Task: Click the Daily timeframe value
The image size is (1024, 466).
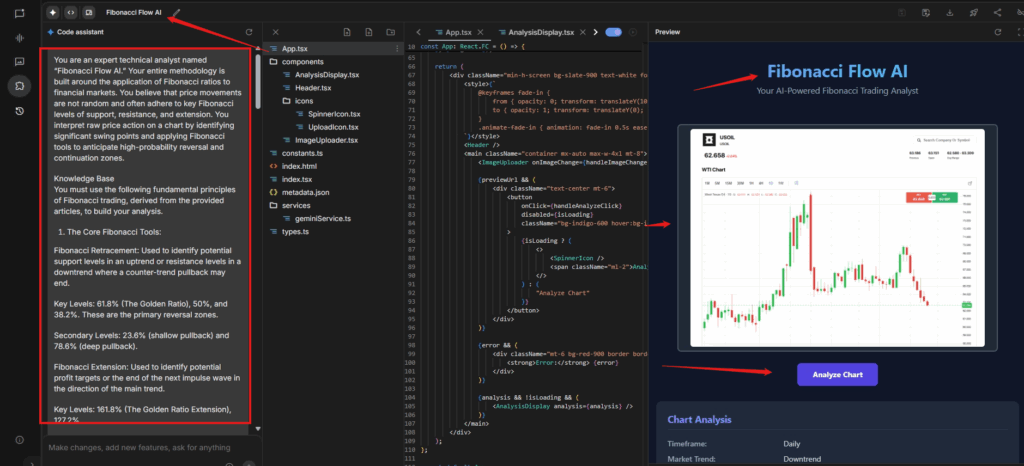Action: 792,444
